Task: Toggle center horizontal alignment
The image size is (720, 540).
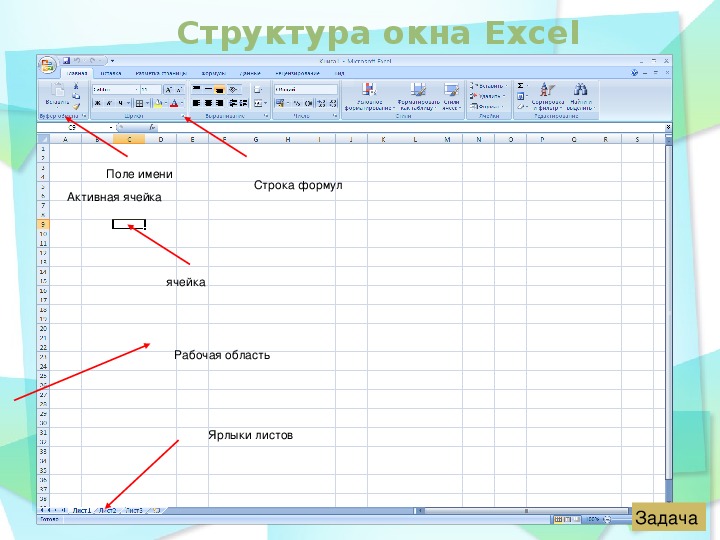Action: 208,103
